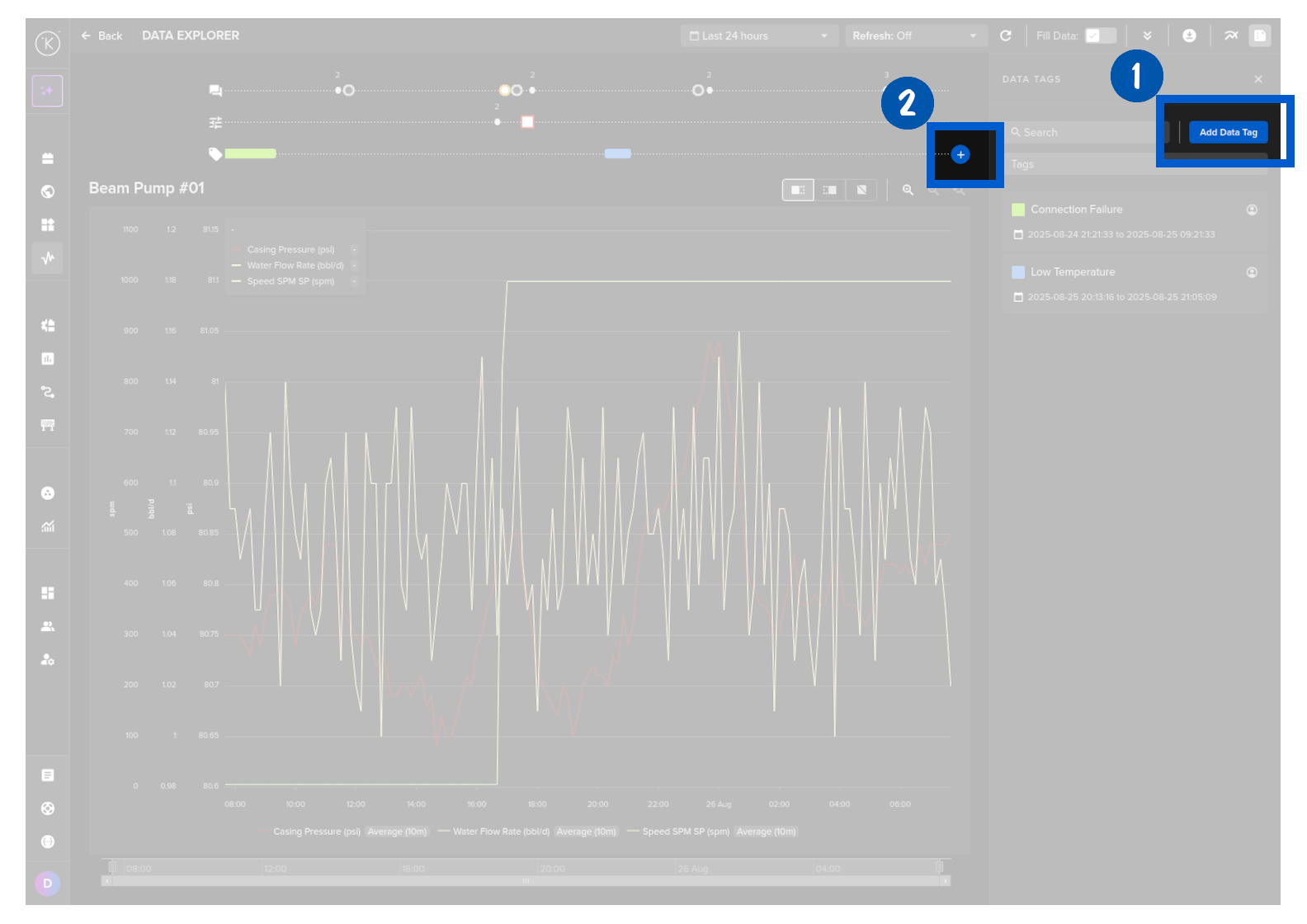
Task: Click the zoom-in magnifier above the chart
Action: pos(908,191)
